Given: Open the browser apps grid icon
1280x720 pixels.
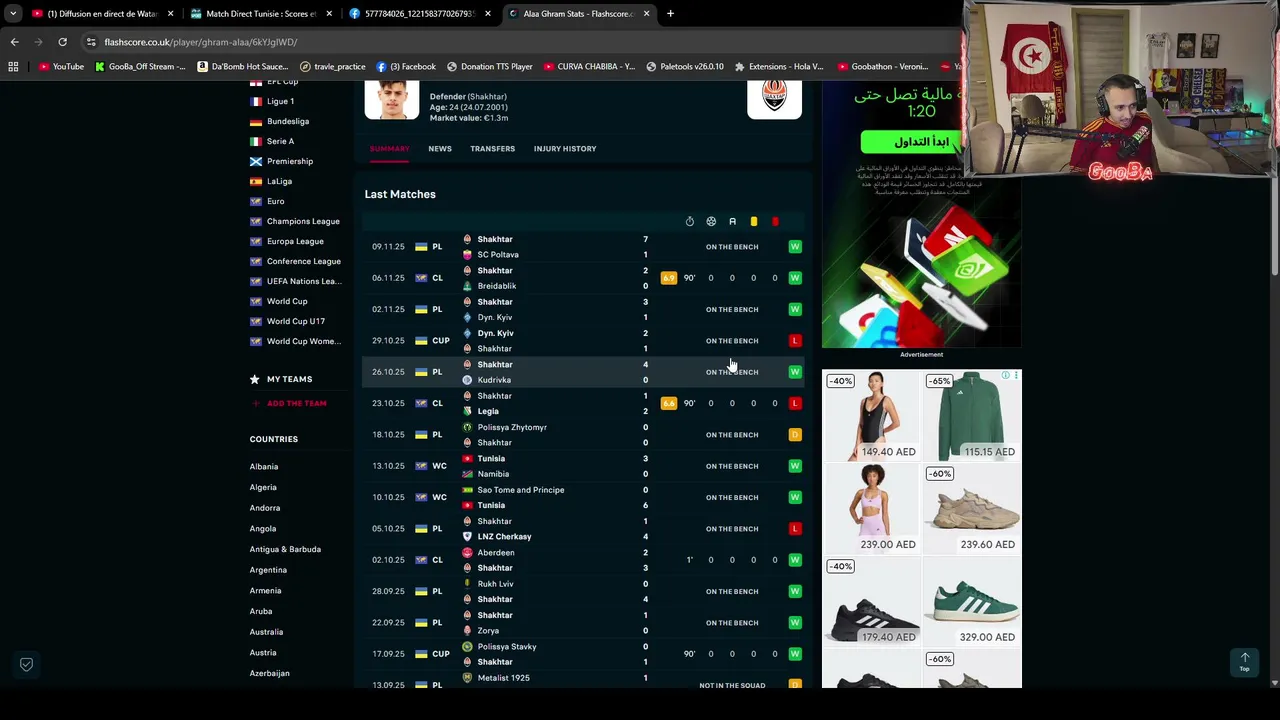Looking at the screenshot, I should tap(13, 67).
